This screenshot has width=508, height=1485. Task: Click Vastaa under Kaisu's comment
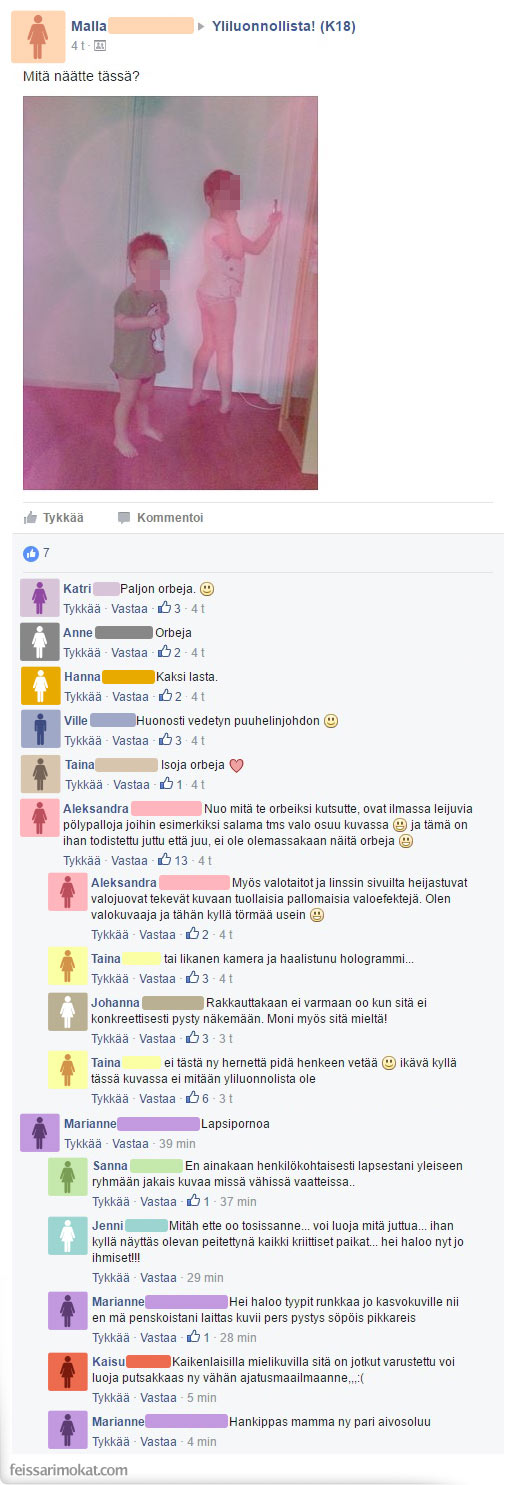coord(158,1397)
